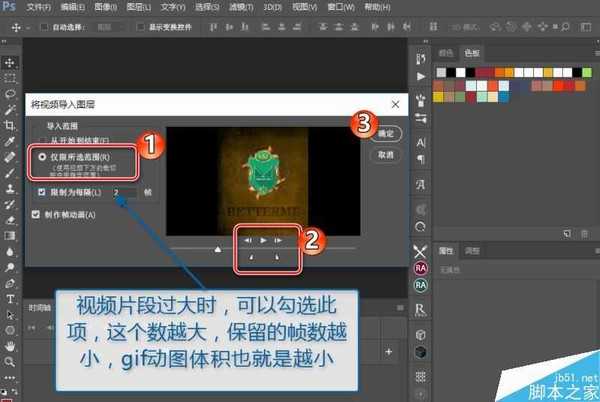Enable the '自动选择' checkbox in options bar
Image resolution: width=600 pixels, height=402 pixels.
point(44,27)
